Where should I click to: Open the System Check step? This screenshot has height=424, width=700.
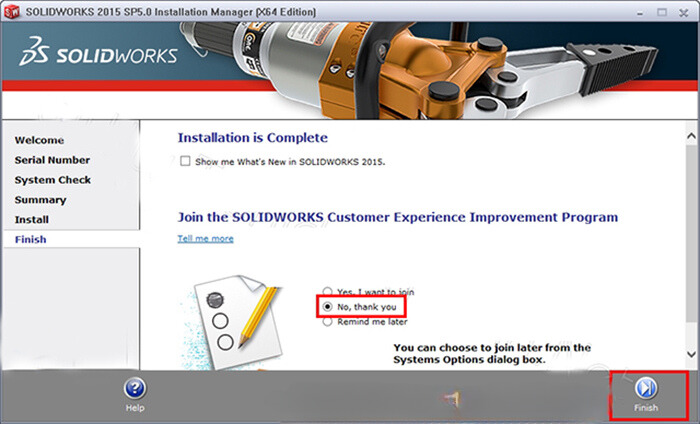coord(53,180)
